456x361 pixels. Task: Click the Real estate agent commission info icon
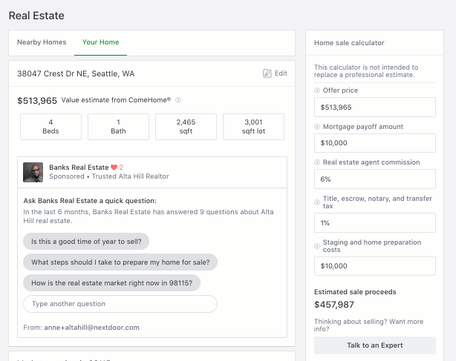click(317, 162)
